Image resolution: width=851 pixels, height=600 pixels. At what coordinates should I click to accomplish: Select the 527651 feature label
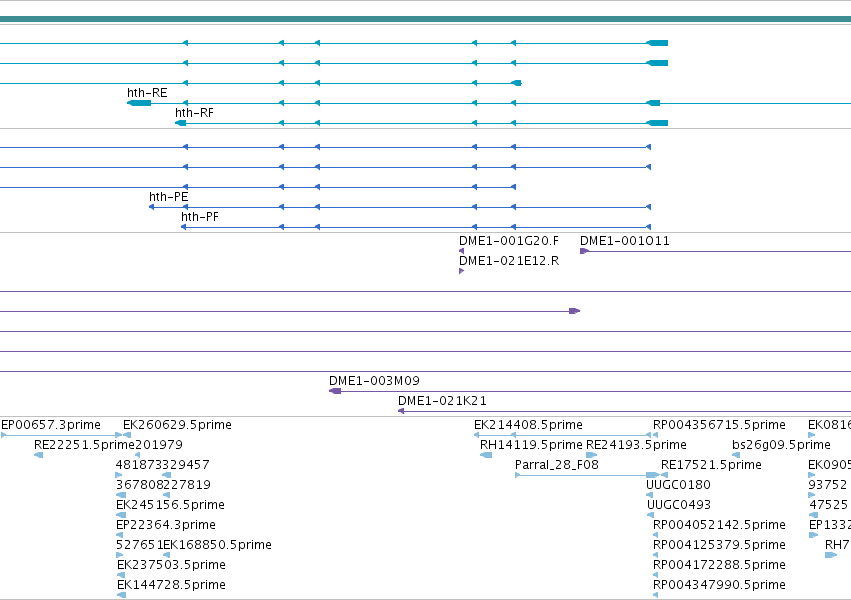139,545
